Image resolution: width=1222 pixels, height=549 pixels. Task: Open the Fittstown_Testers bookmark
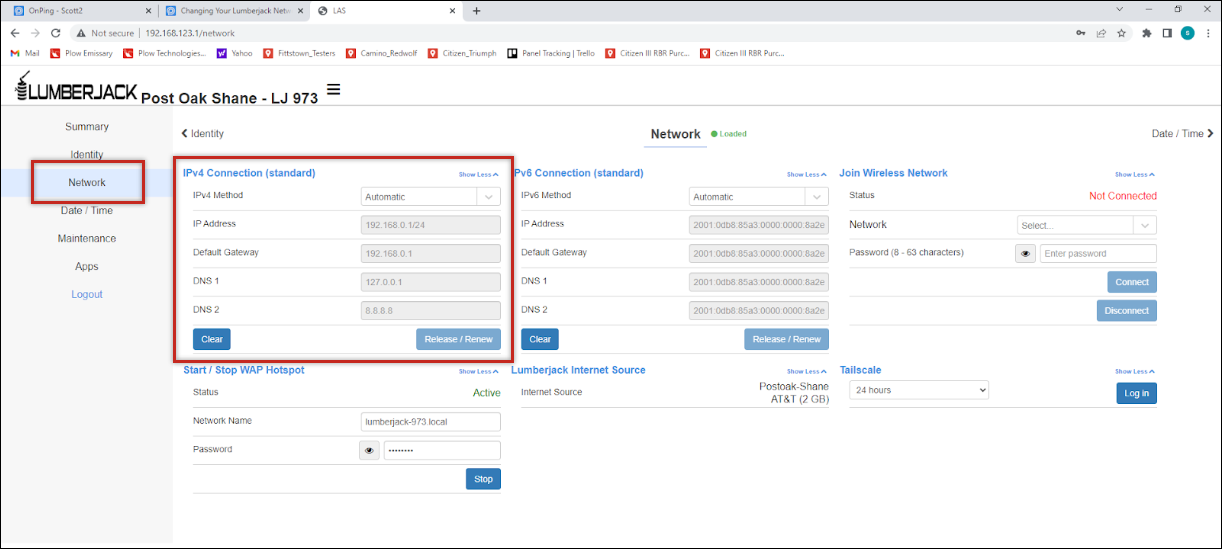(x=299, y=53)
